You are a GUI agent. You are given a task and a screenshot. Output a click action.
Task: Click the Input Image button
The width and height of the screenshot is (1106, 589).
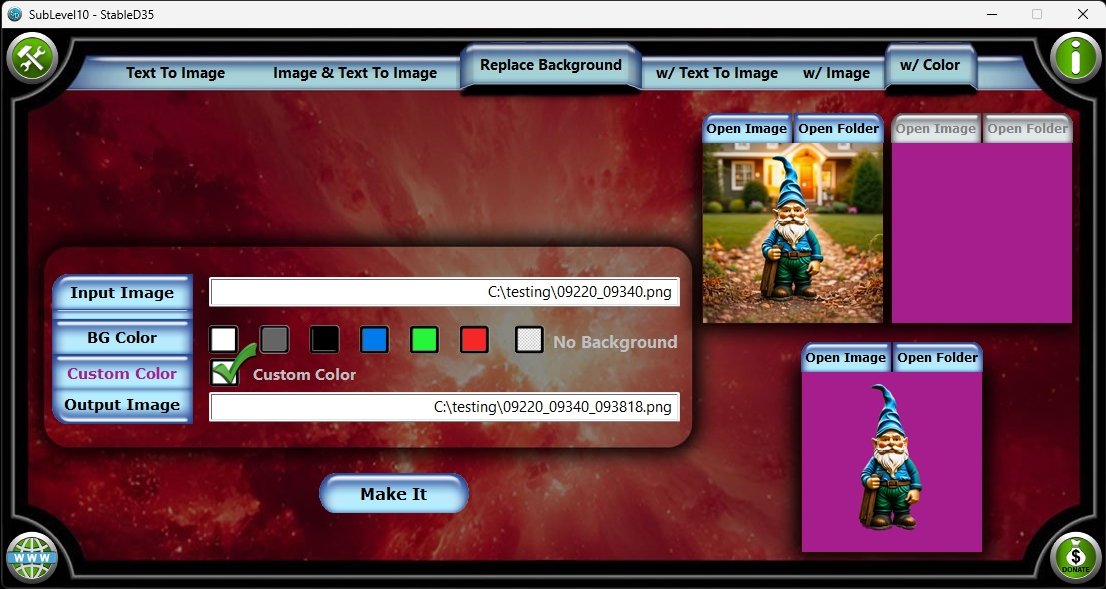coord(122,293)
